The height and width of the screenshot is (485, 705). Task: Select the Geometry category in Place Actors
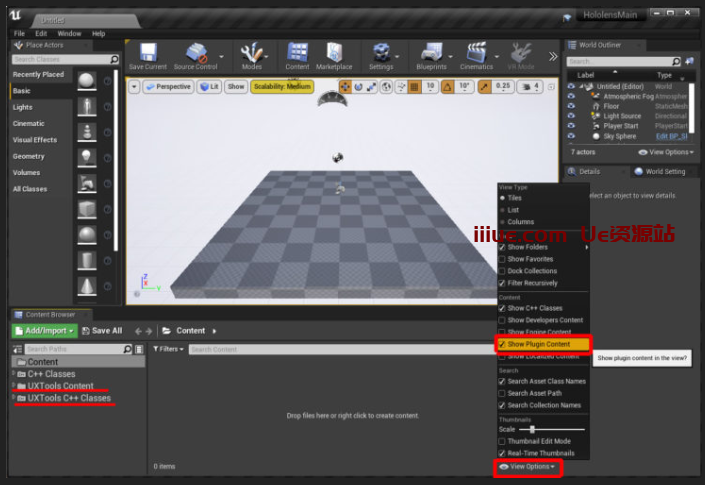click(x=28, y=156)
